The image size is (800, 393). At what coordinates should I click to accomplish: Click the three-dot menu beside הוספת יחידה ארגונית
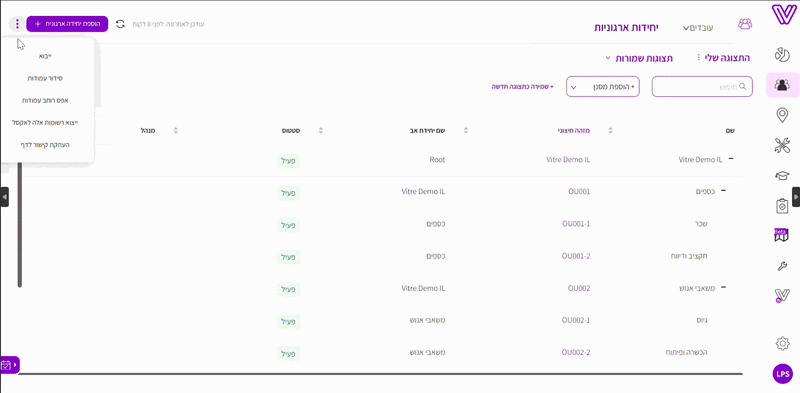click(x=17, y=23)
